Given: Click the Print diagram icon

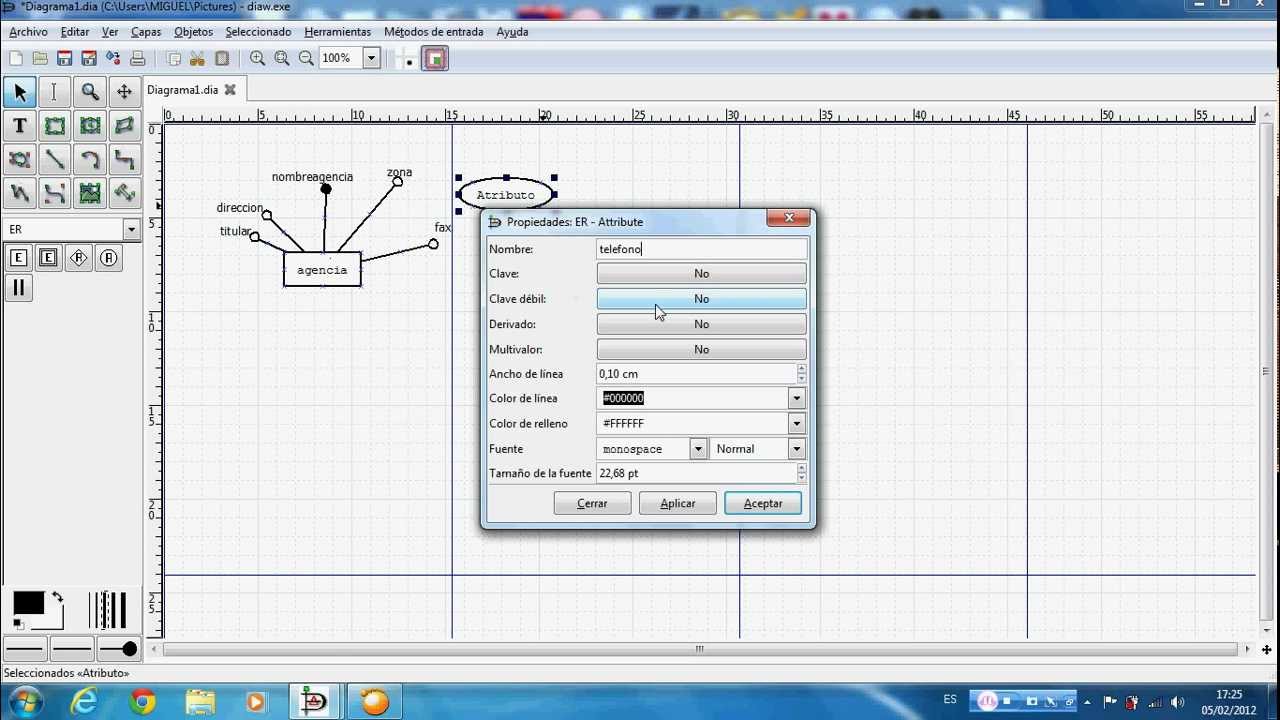Looking at the screenshot, I should tap(138, 59).
